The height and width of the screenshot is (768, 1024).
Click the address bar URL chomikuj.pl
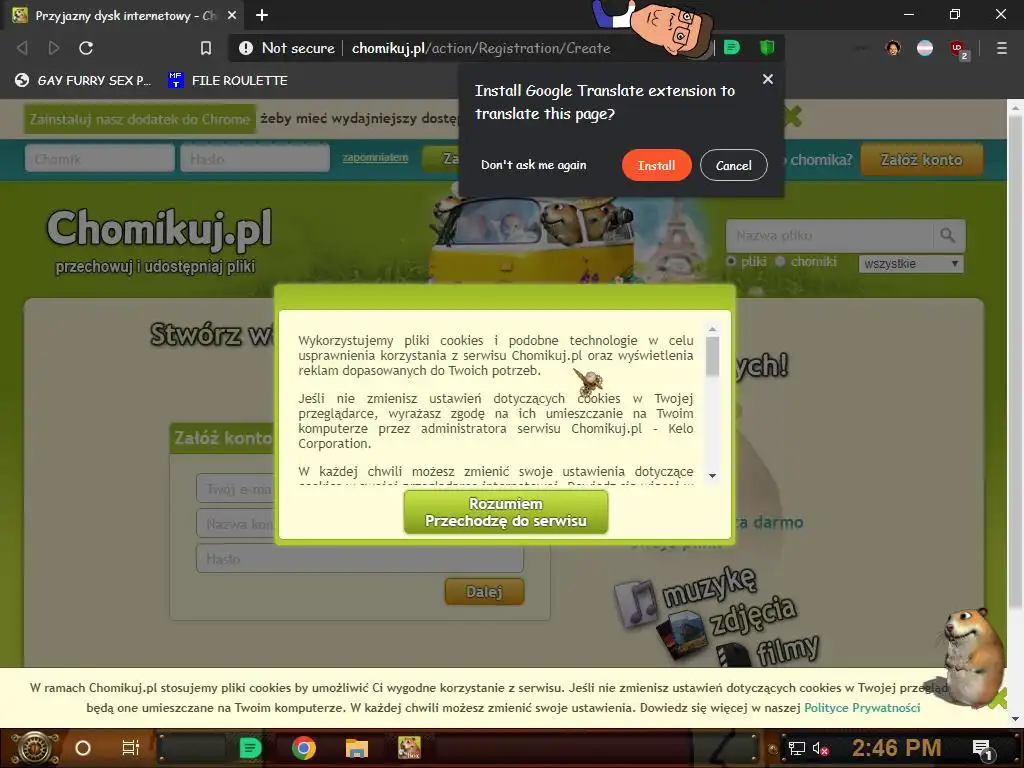click(481, 48)
